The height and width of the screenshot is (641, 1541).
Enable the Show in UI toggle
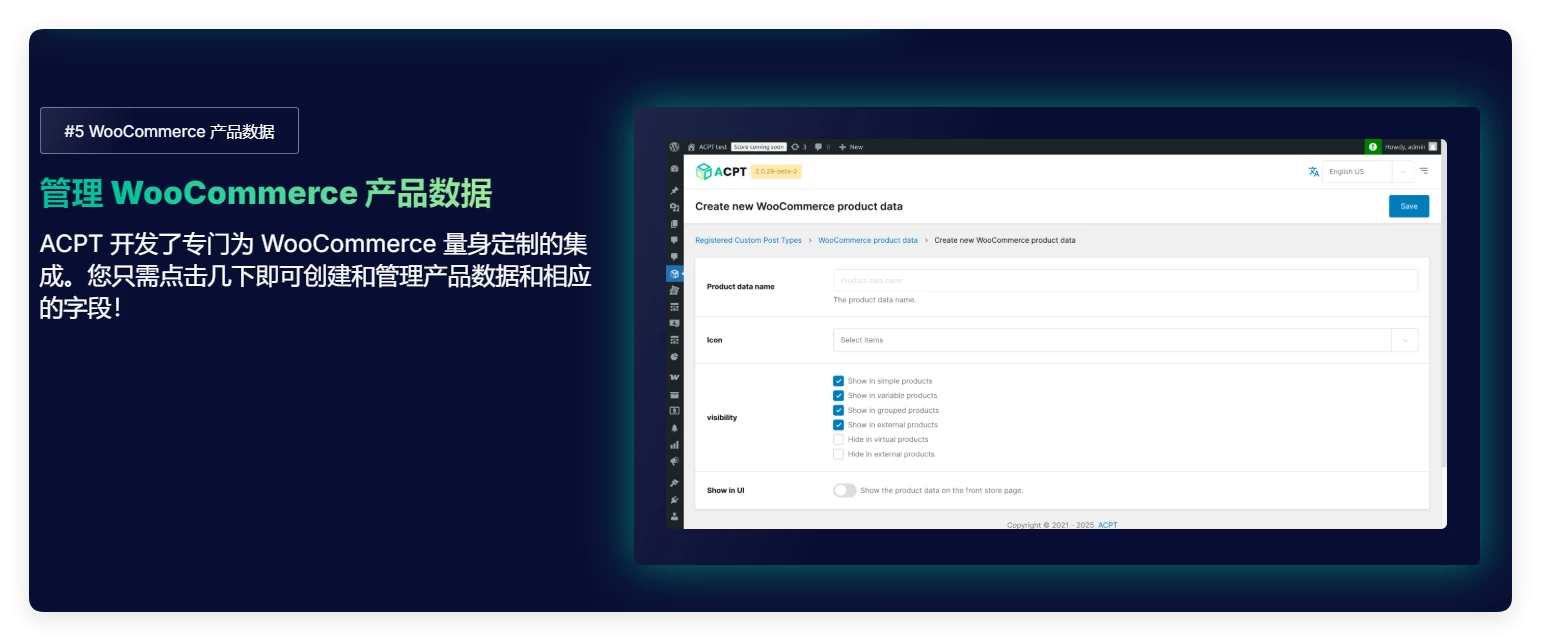tap(844, 491)
